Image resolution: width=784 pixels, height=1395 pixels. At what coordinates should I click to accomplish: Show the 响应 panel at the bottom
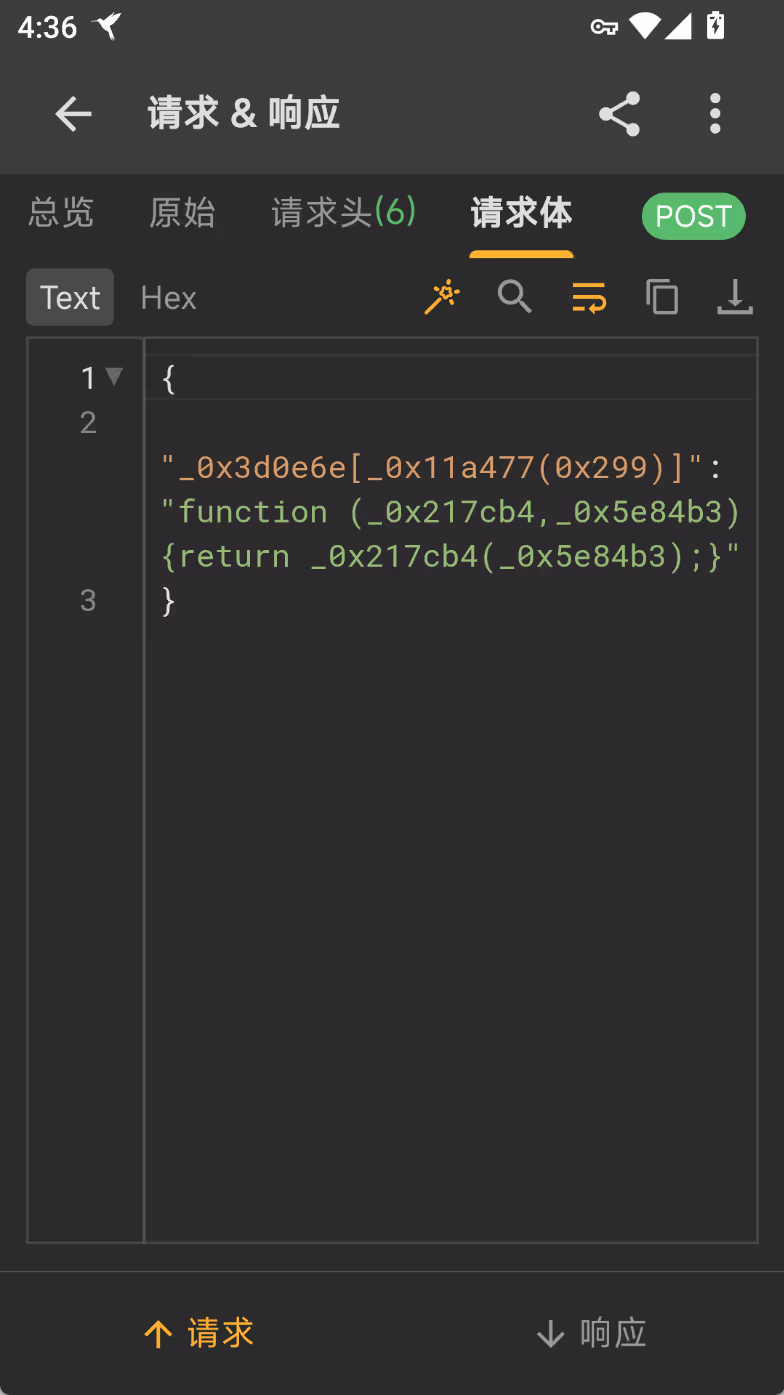pyautogui.click(x=591, y=1333)
